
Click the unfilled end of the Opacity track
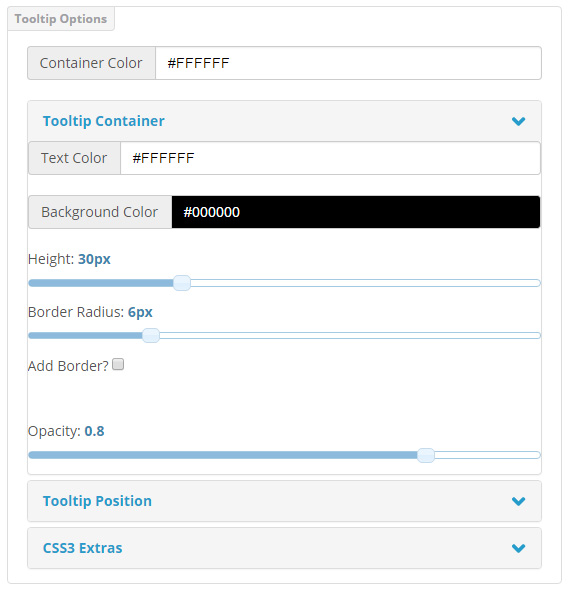[487, 455]
